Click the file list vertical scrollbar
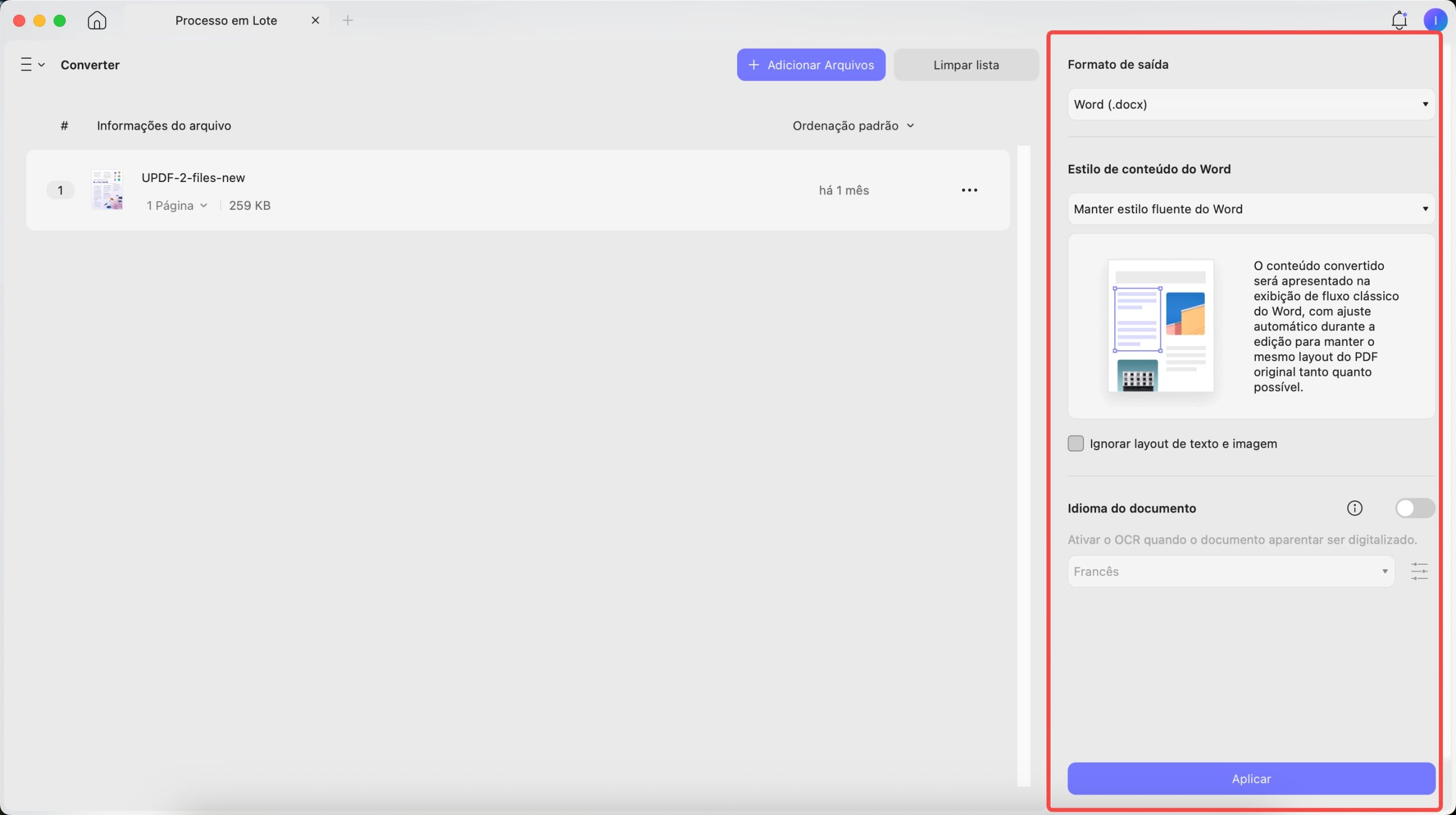The height and width of the screenshot is (815, 1456). point(1023,466)
